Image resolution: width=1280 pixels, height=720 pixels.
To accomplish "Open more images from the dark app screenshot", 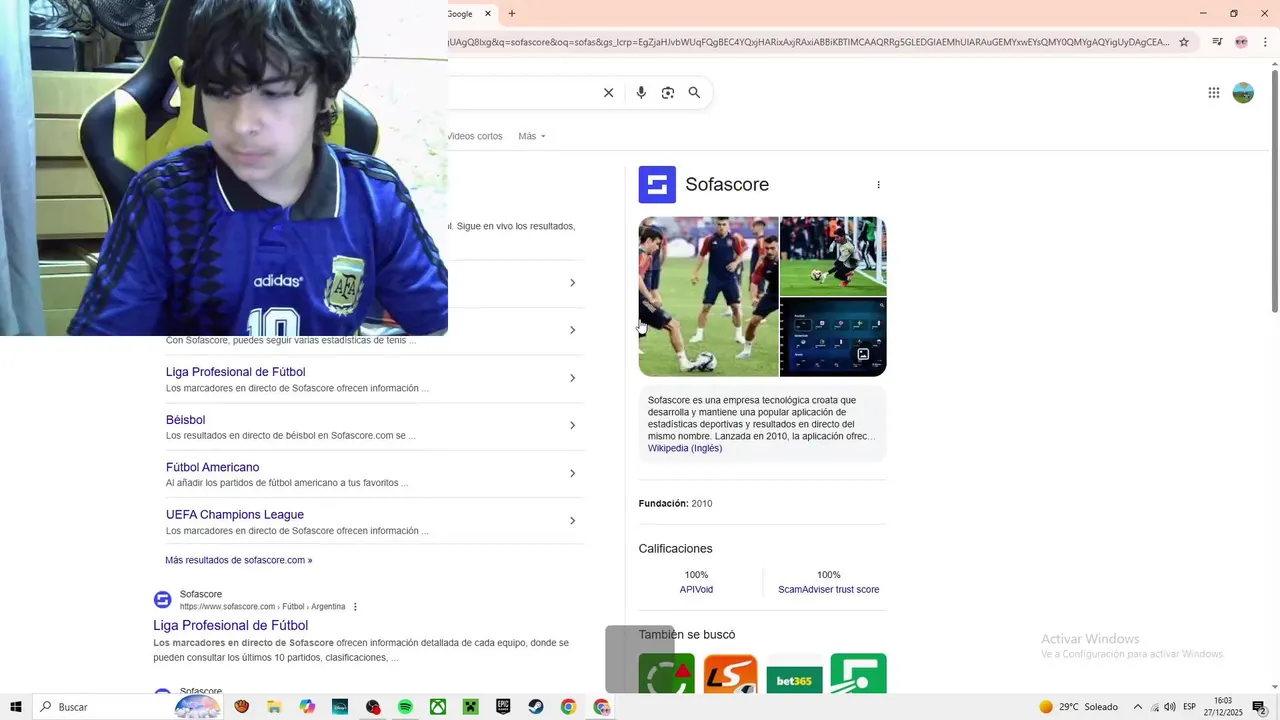I will pyautogui.click(x=833, y=337).
